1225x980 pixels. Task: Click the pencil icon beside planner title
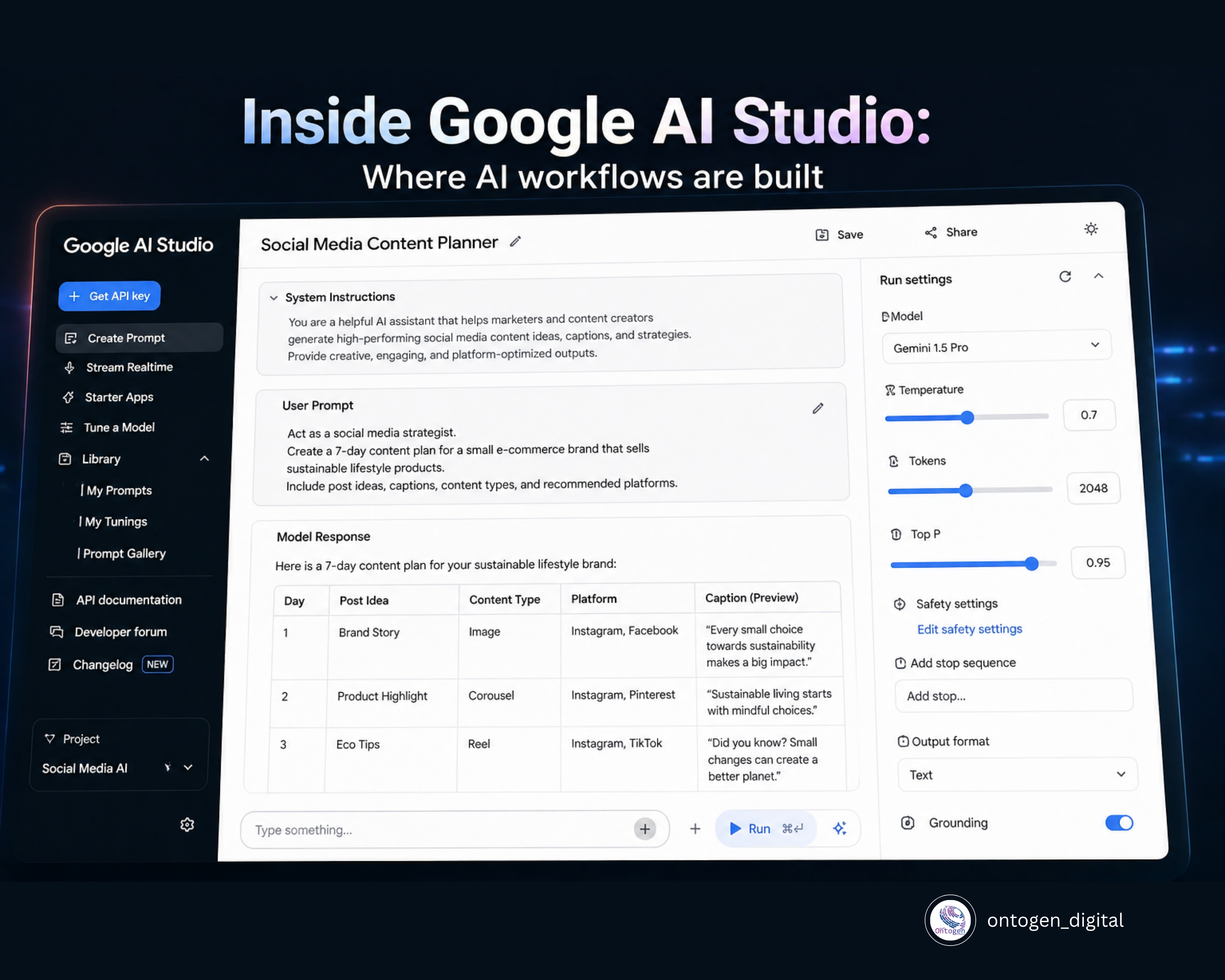515,241
